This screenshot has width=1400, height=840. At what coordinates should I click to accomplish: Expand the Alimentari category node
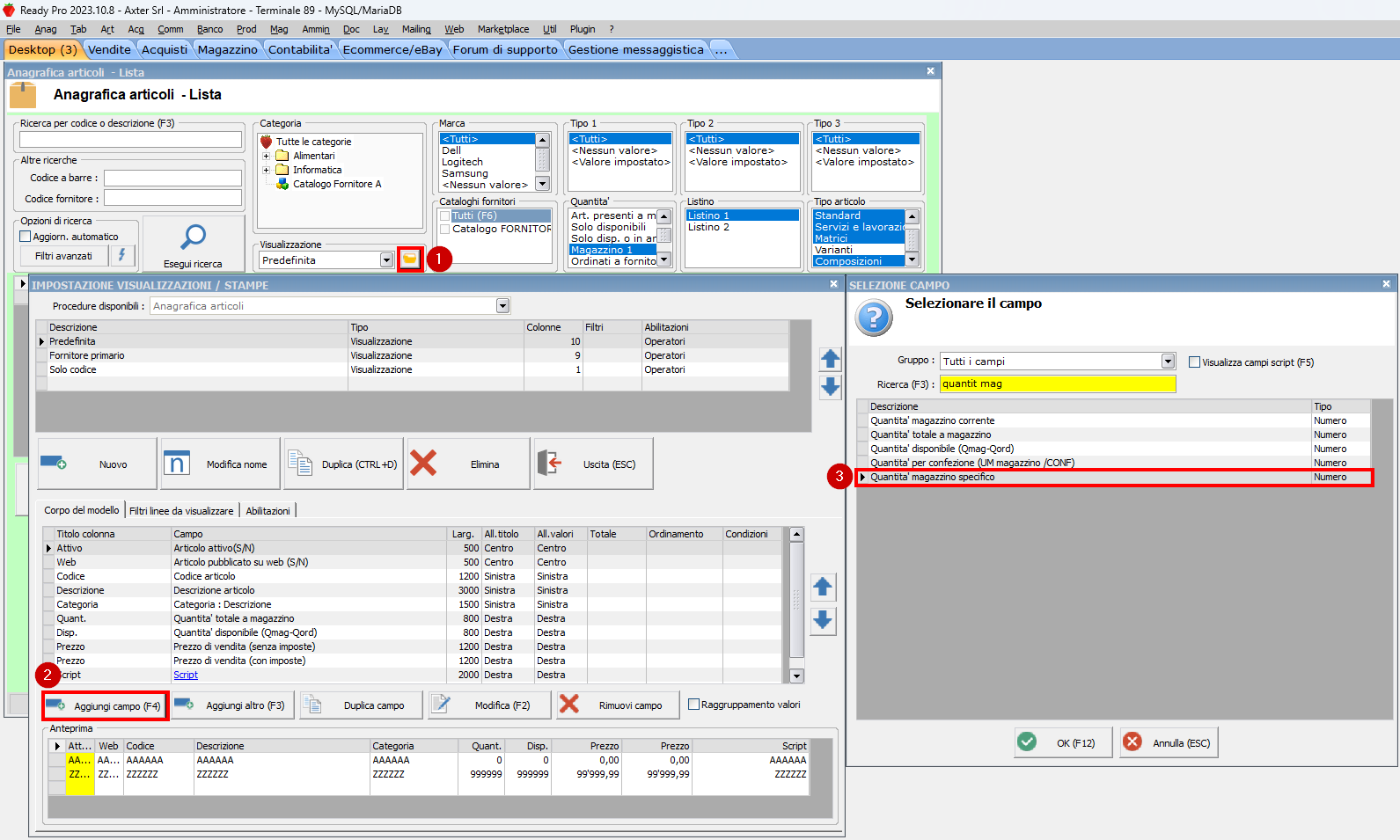point(266,156)
